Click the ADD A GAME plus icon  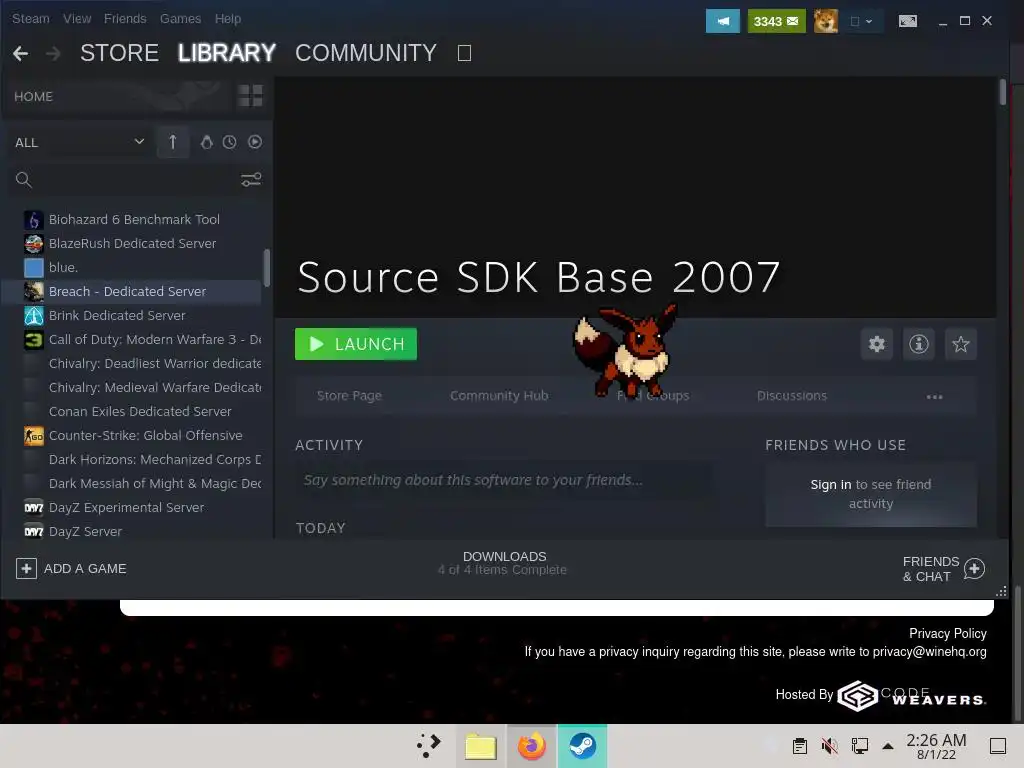(26, 569)
